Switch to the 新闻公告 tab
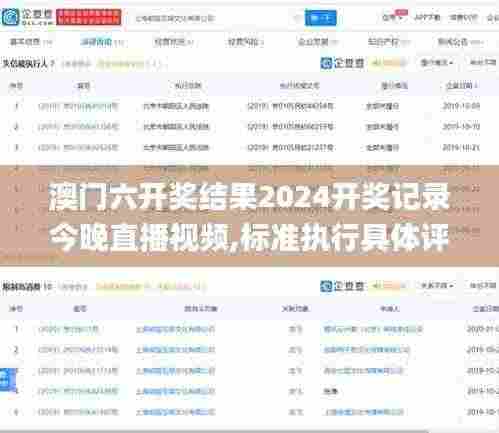Image resolution: width=499 pixels, height=433 pixels. coord(460,42)
